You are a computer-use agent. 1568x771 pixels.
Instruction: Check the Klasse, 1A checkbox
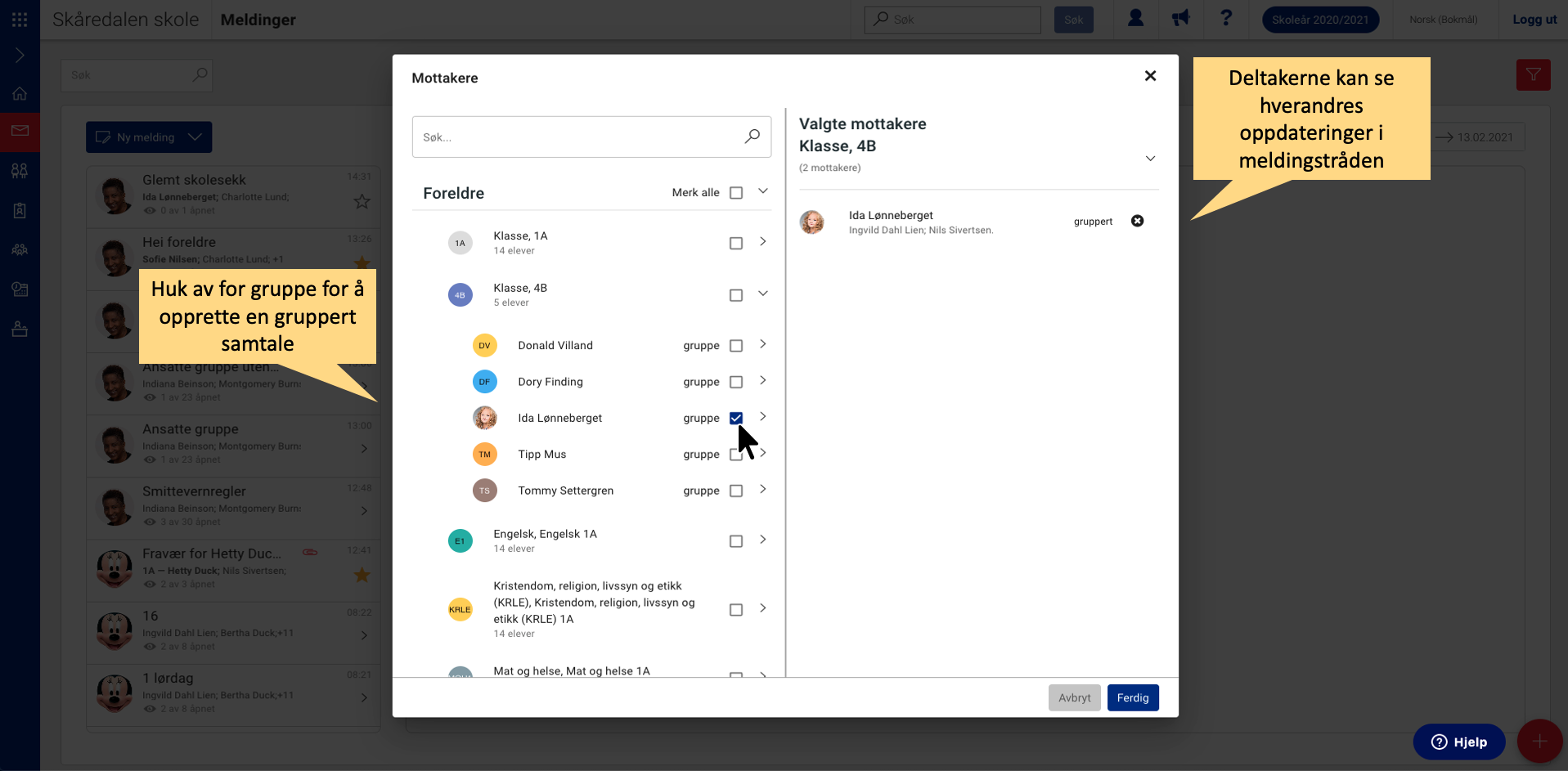[x=736, y=244]
